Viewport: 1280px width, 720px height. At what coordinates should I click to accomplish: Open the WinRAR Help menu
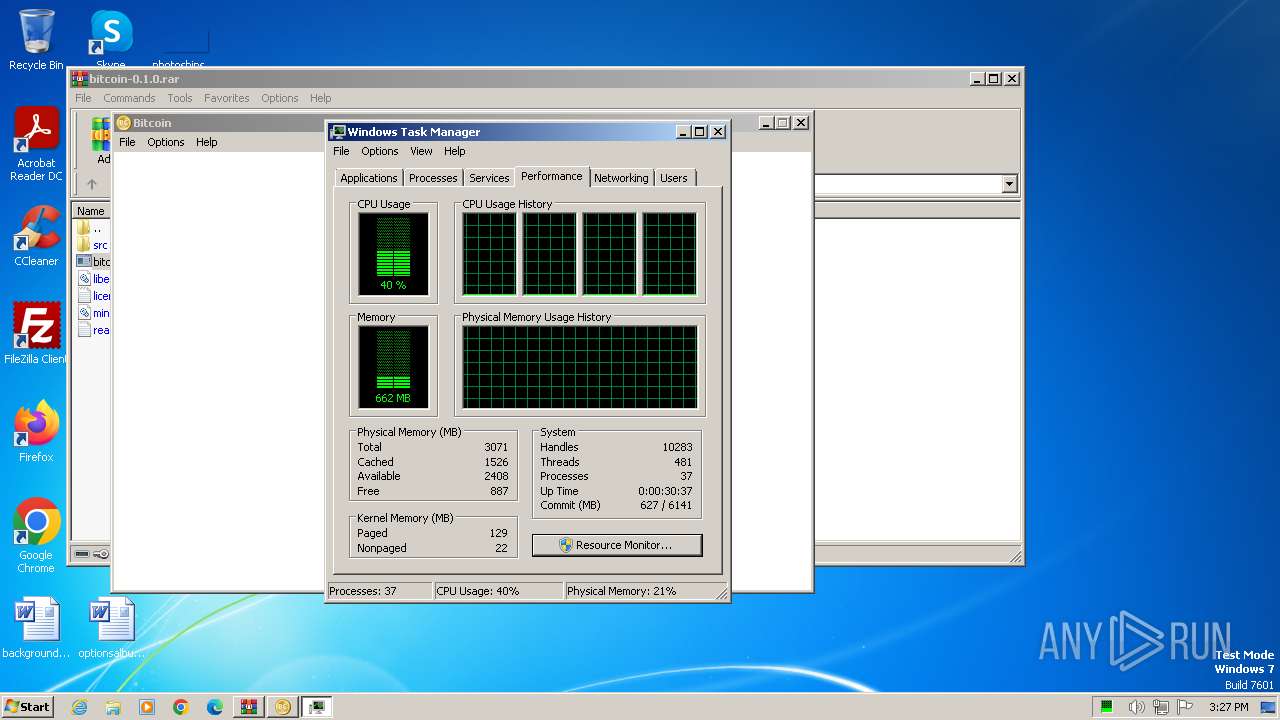321,98
